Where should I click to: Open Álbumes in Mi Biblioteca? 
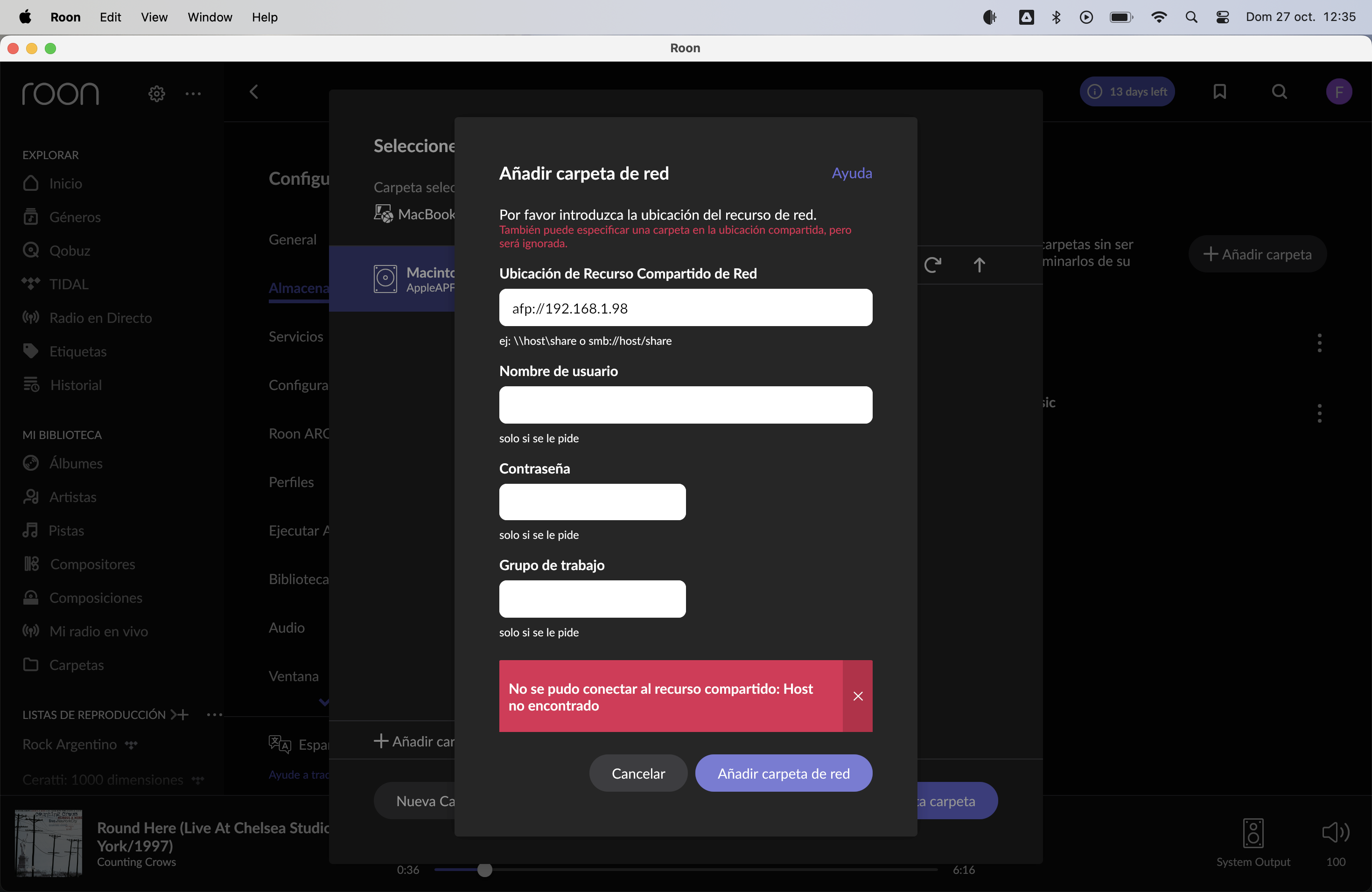point(62,463)
